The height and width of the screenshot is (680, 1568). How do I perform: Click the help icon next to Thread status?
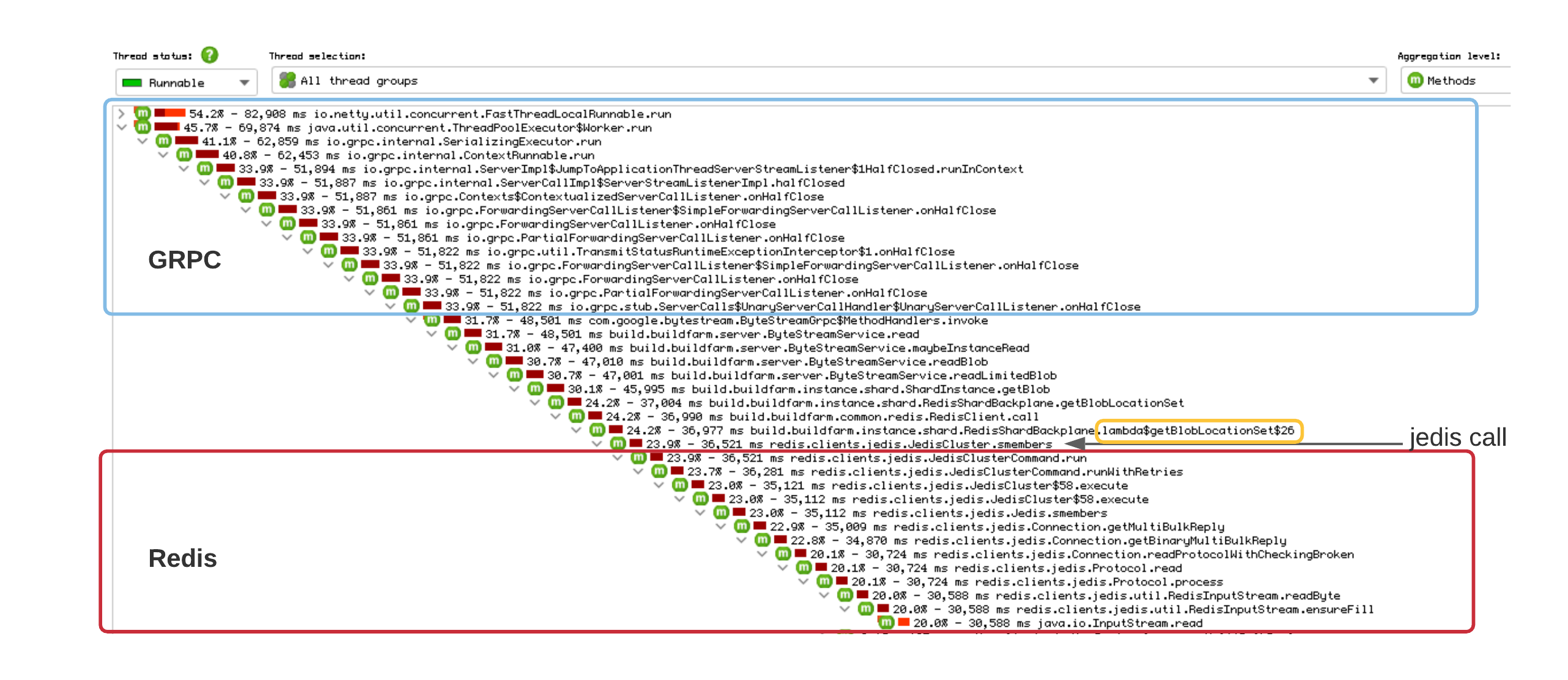coord(209,55)
